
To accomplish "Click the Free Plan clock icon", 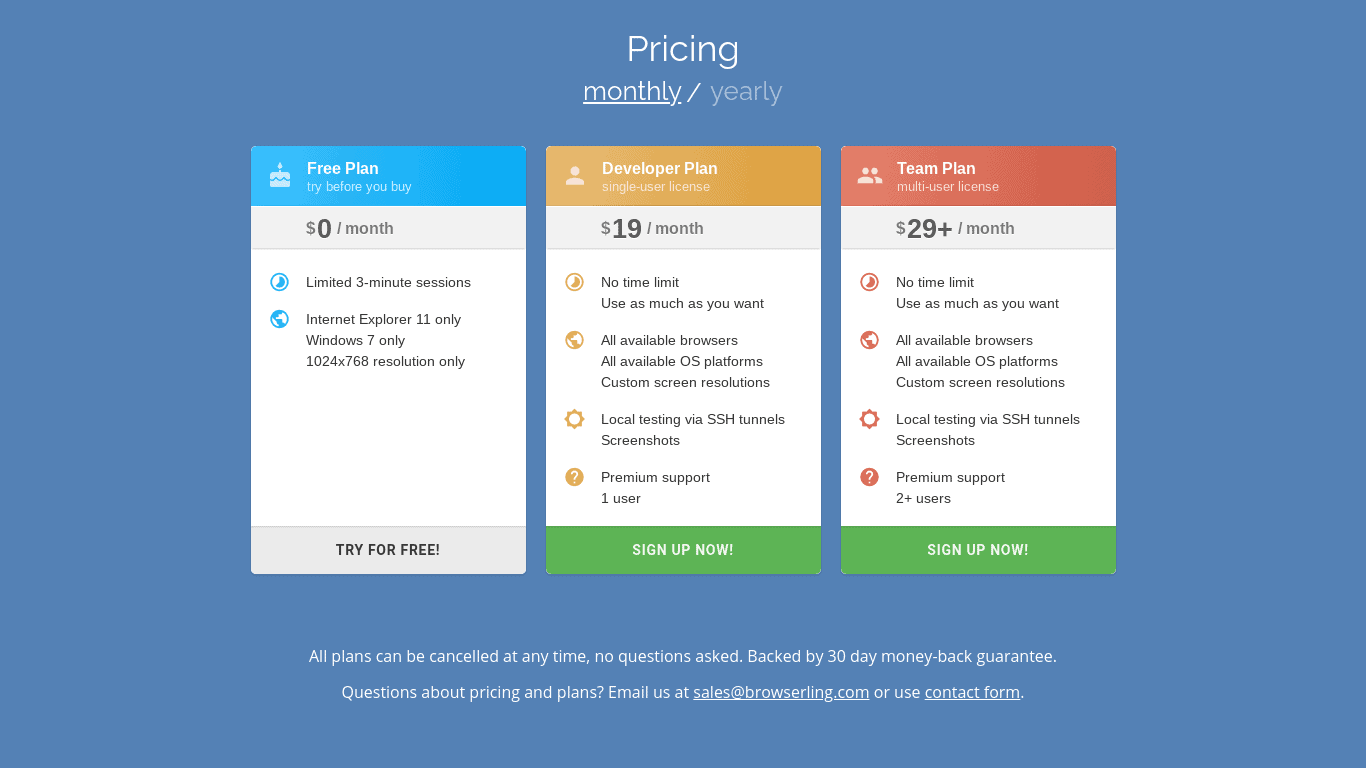I will pyautogui.click(x=280, y=282).
